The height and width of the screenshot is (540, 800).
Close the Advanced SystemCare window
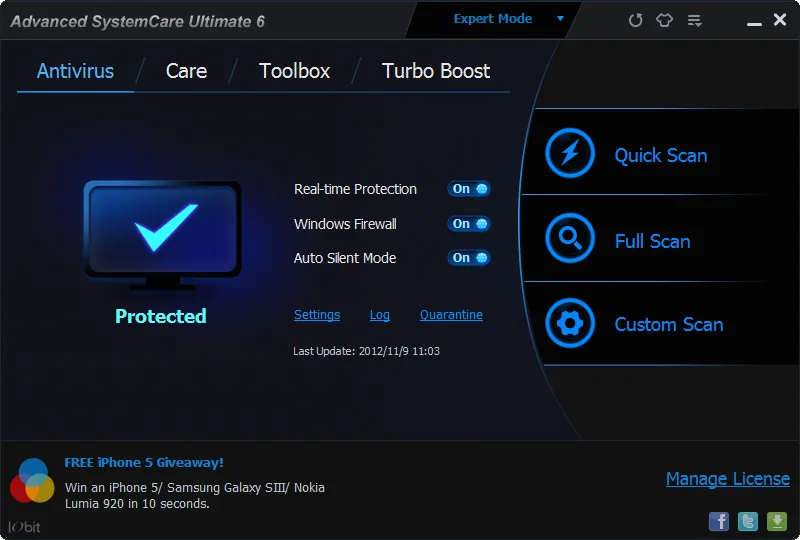click(780, 19)
